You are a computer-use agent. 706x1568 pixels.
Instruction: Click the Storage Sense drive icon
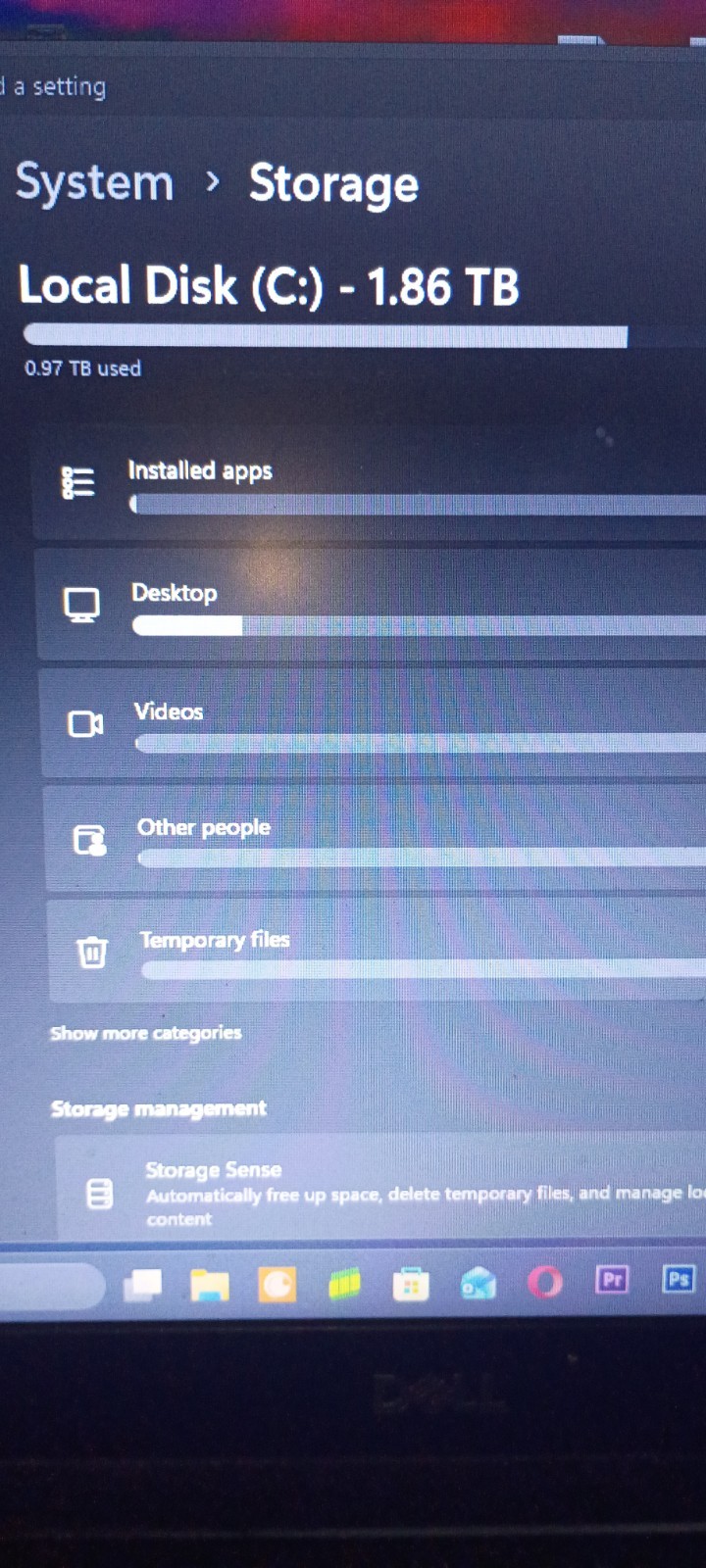point(100,1194)
